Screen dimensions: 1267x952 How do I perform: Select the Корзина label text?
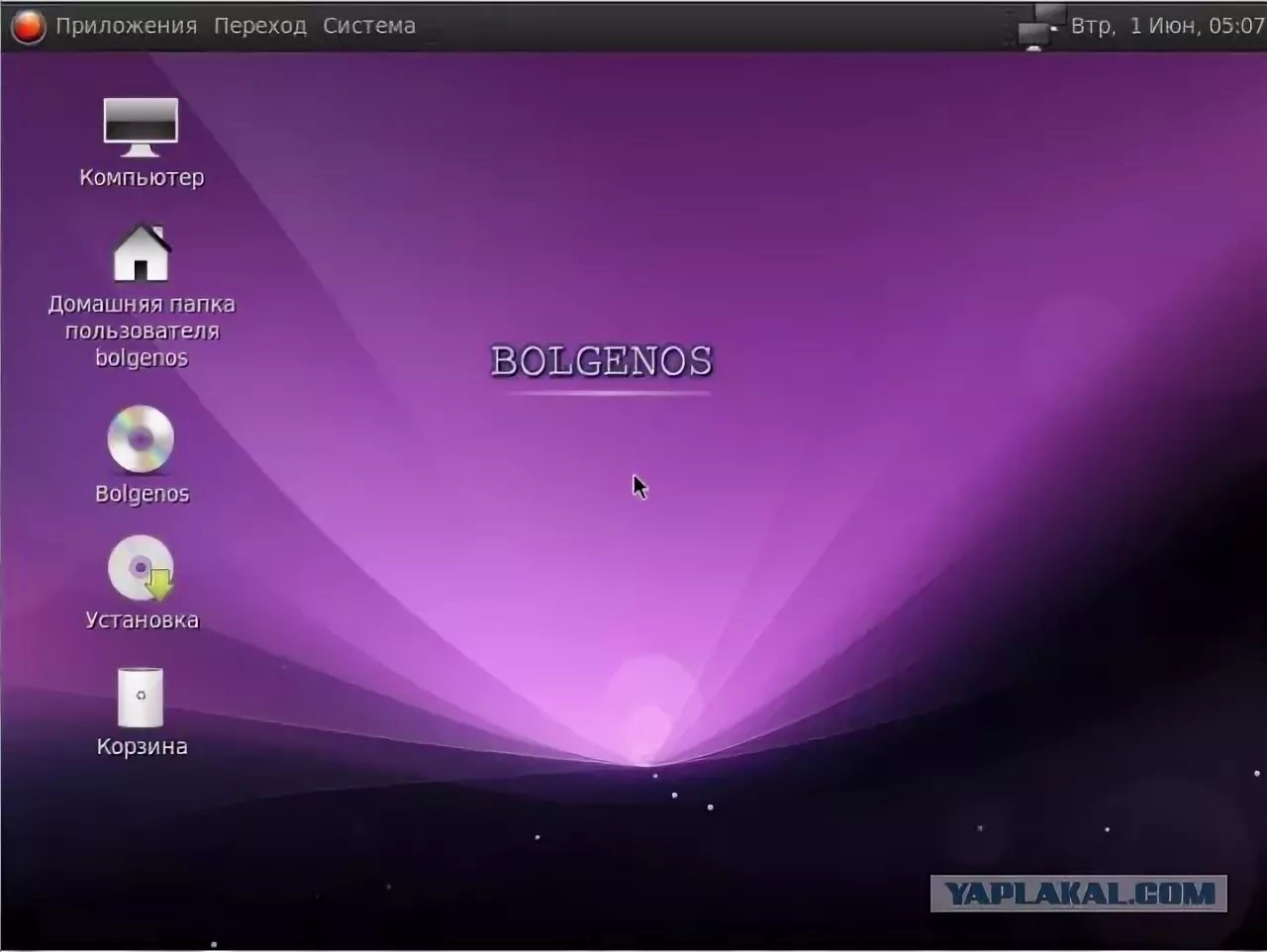(142, 746)
